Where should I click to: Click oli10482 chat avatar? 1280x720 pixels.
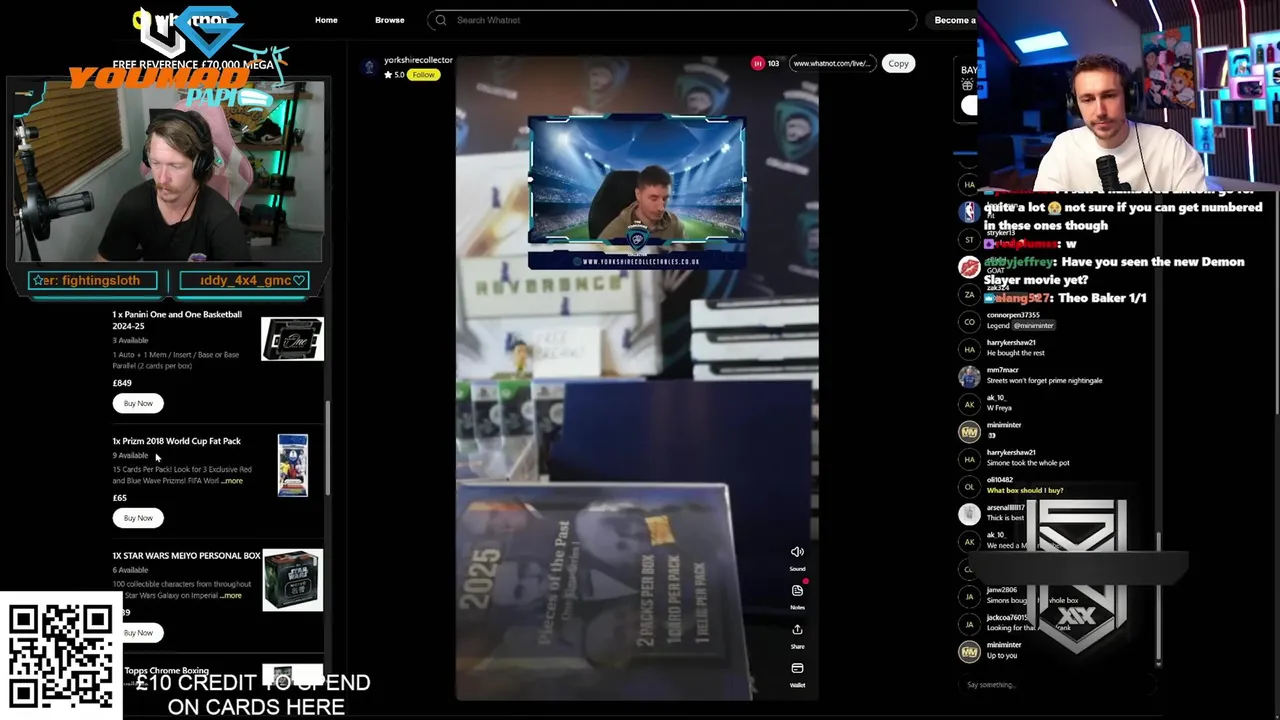[969, 486]
